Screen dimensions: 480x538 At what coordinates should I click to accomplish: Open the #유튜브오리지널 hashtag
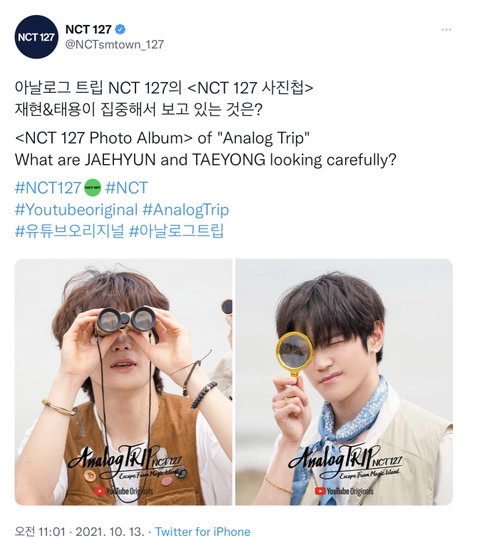[x=69, y=231]
